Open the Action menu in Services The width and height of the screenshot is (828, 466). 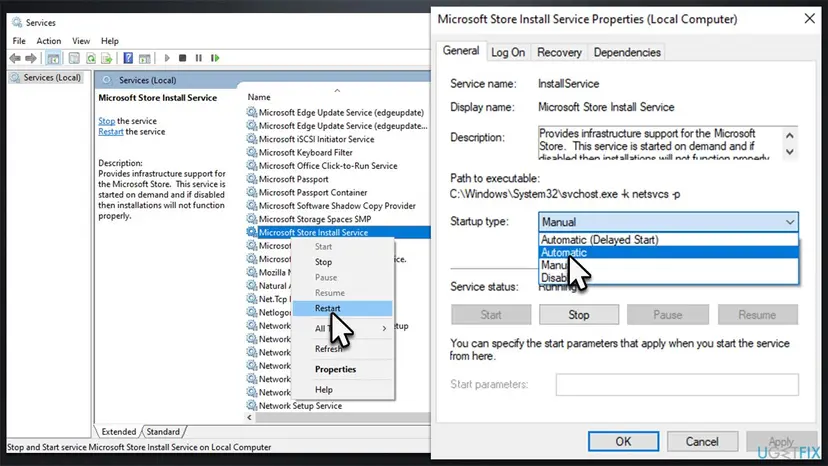coord(49,41)
